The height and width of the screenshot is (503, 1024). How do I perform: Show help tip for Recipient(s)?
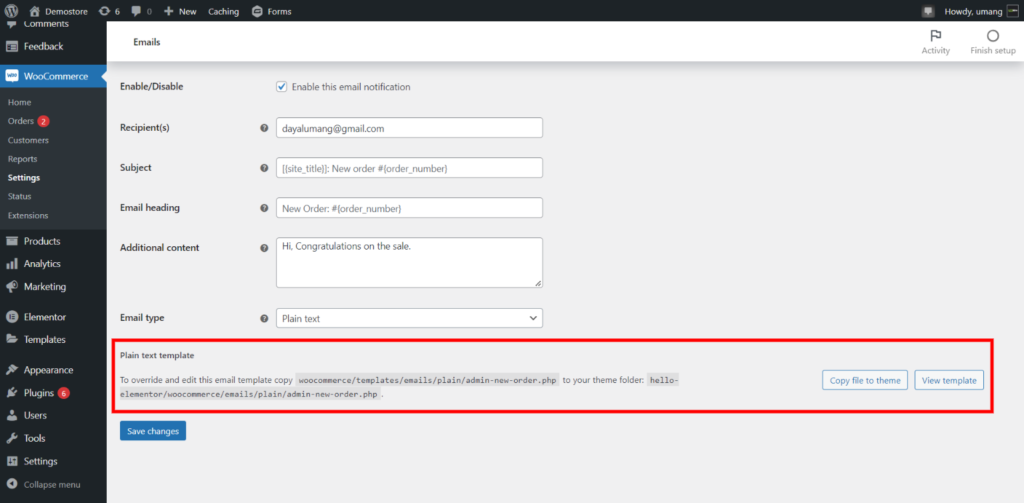pos(264,128)
